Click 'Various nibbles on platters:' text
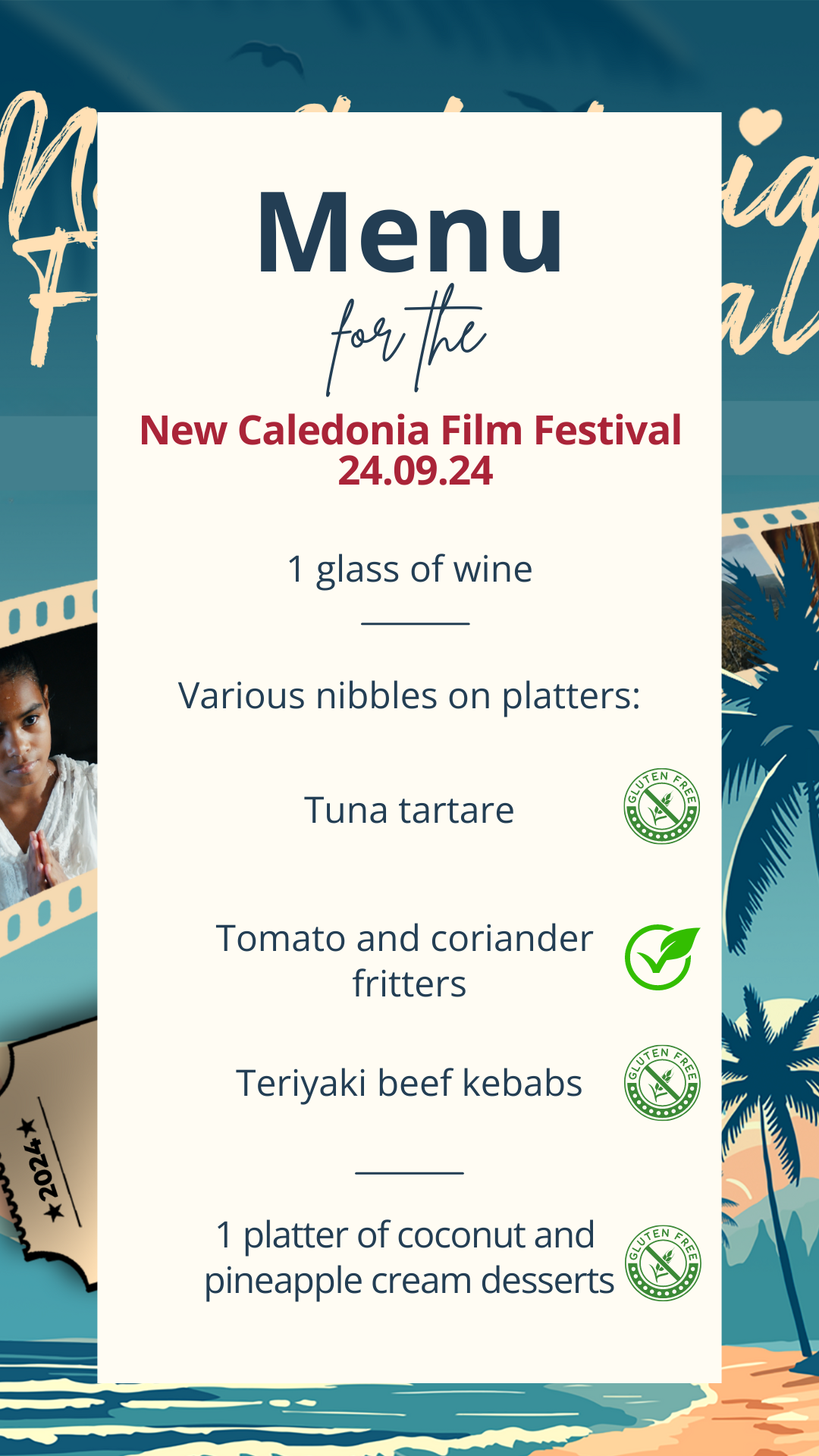Image resolution: width=819 pixels, height=1456 pixels. coord(409,695)
